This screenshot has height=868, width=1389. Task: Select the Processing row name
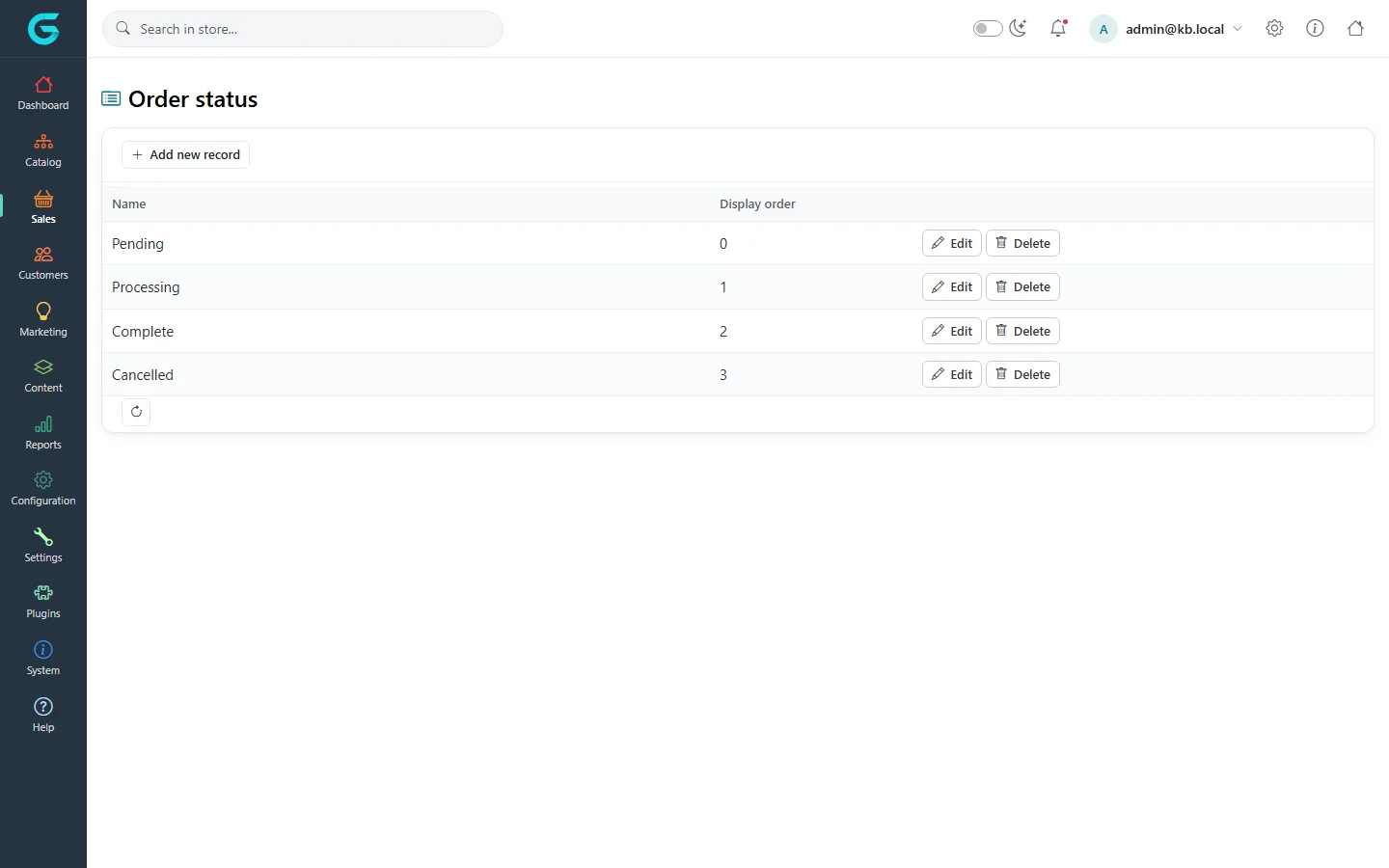146,287
